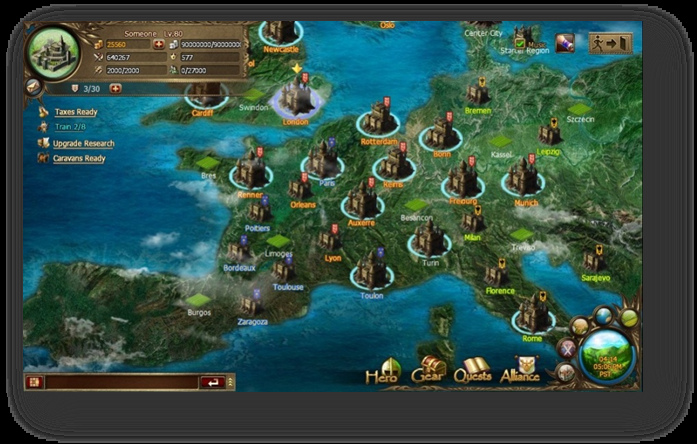Select the Bremen castle
Screen dimensions: 697x444
pyautogui.click(x=478, y=92)
